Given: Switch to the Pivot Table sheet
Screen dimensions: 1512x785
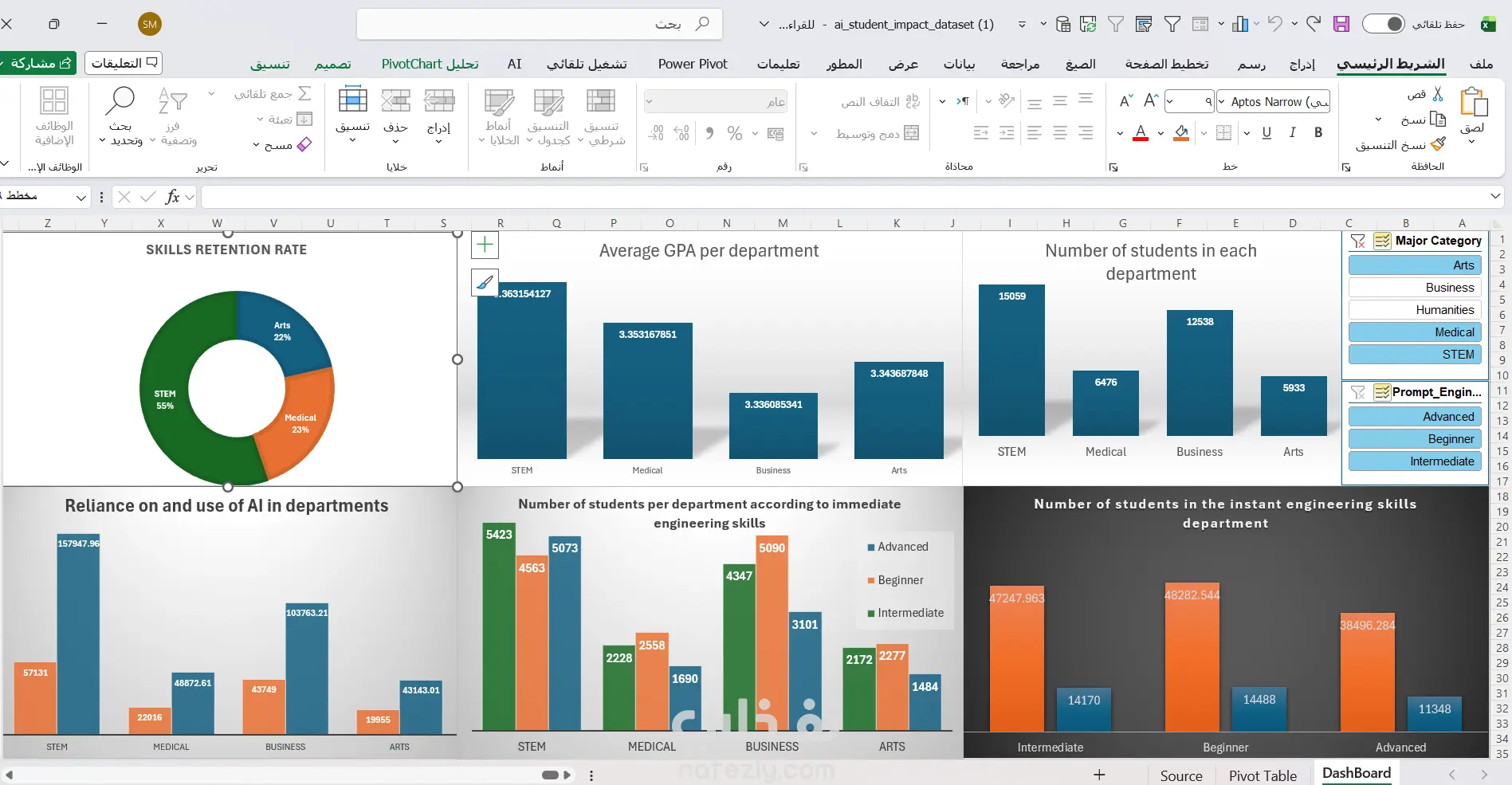Looking at the screenshot, I should pos(1263,775).
